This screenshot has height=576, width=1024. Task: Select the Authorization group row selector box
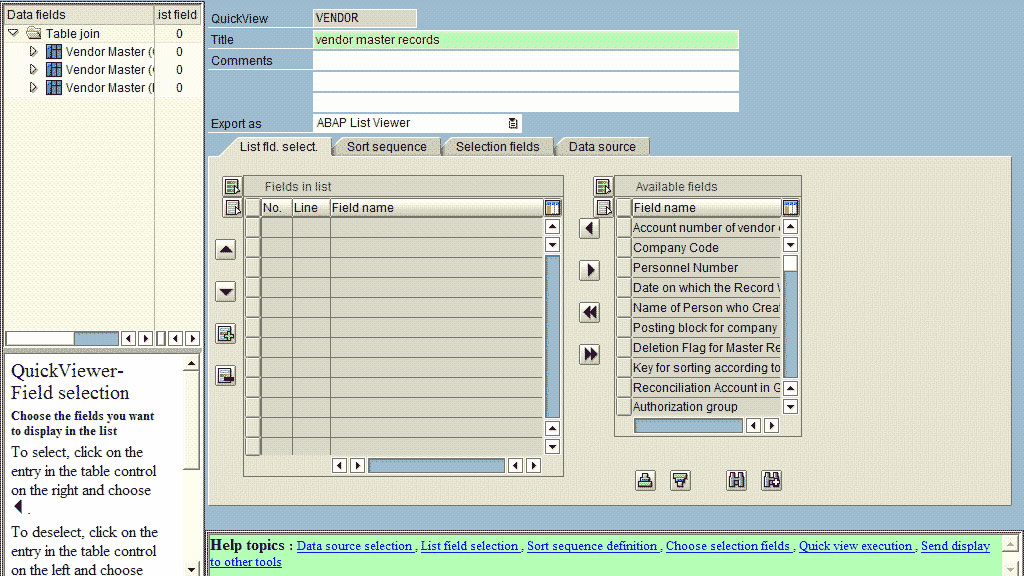click(x=623, y=407)
